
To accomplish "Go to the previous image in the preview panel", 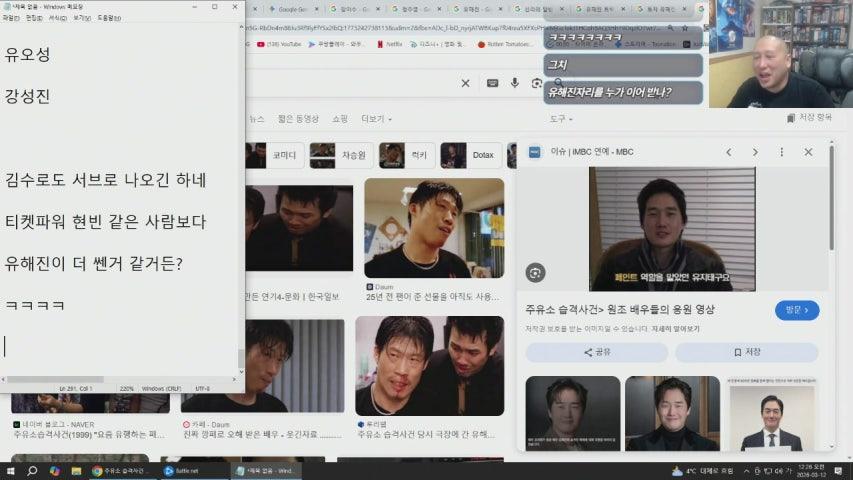I will [729, 152].
